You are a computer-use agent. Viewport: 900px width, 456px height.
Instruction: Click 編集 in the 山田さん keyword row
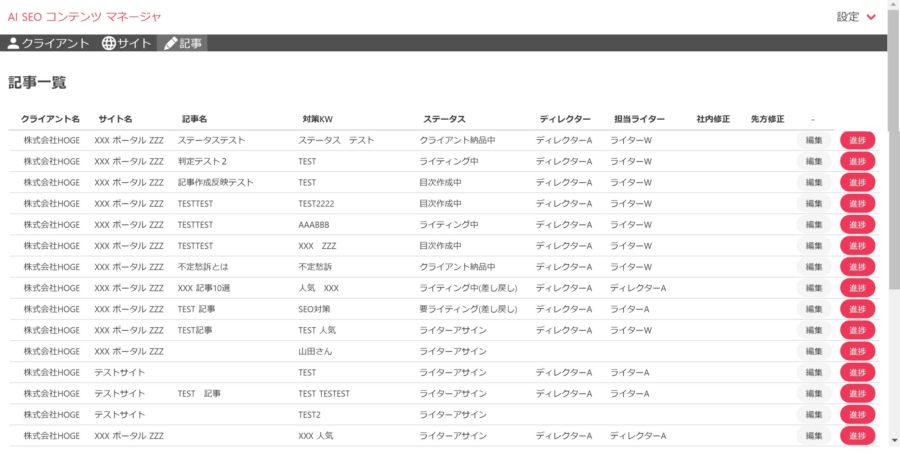[x=814, y=351]
